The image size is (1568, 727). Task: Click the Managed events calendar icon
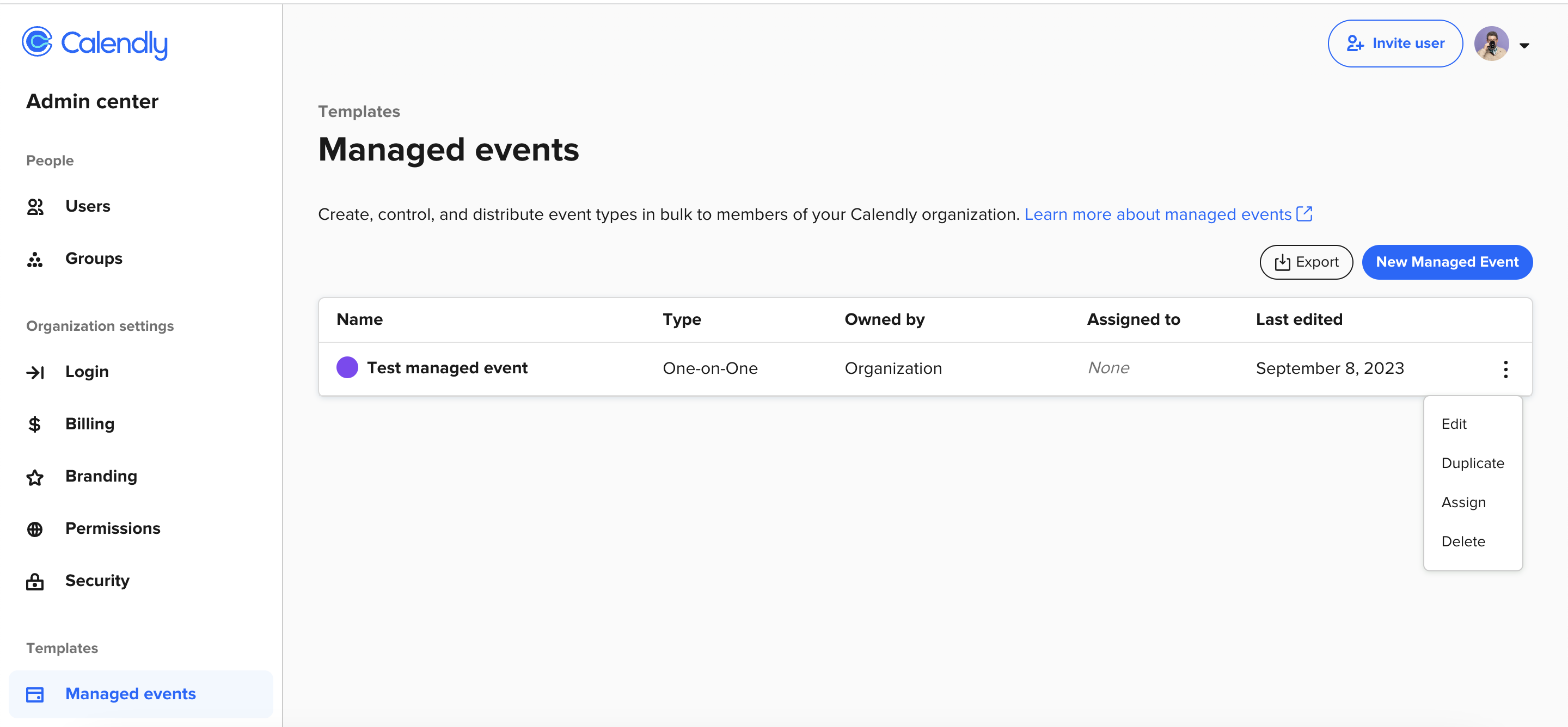click(x=35, y=694)
